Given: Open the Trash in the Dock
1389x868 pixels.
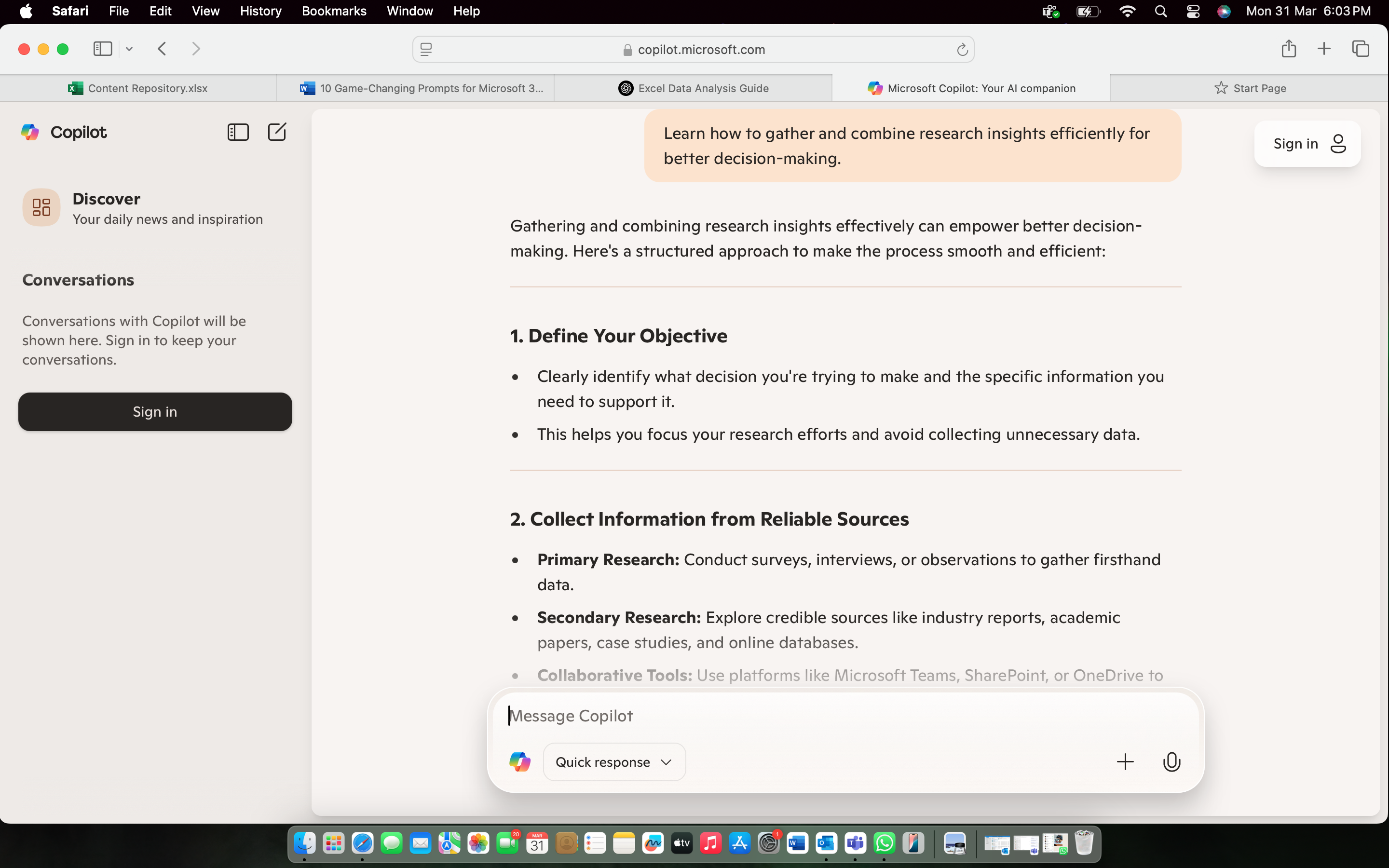Looking at the screenshot, I should click(1084, 843).
